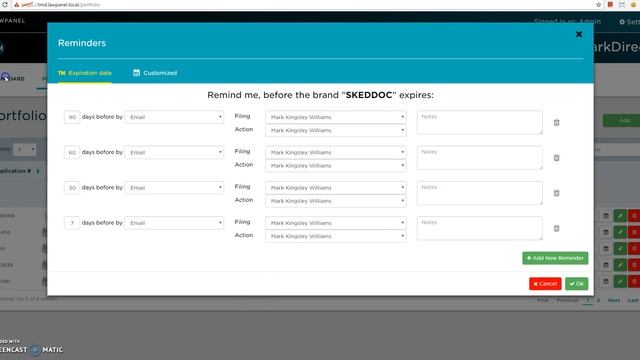Open Action person dropdown for 90 days reminder
Viewport: 640px width, 360px height.
pyautogui.click(x=336, y=130)
